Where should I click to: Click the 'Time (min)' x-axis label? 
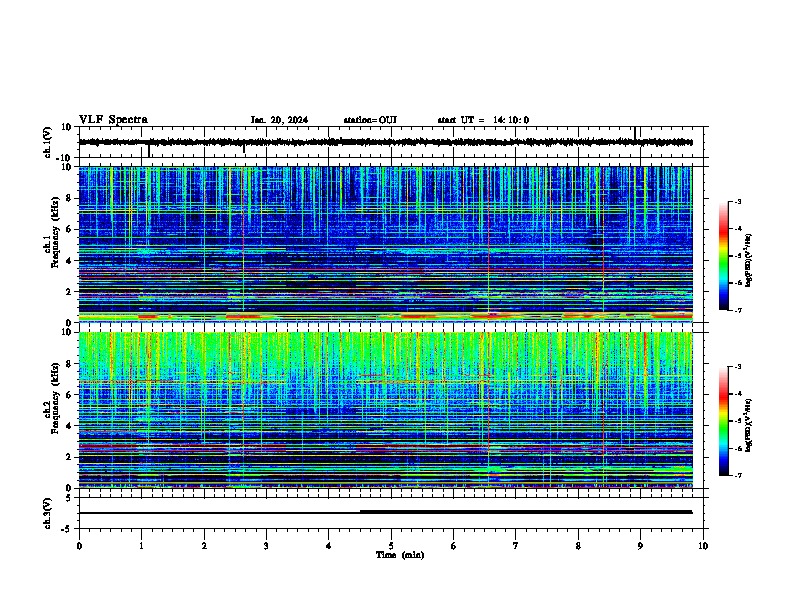(x=400, y=555)
